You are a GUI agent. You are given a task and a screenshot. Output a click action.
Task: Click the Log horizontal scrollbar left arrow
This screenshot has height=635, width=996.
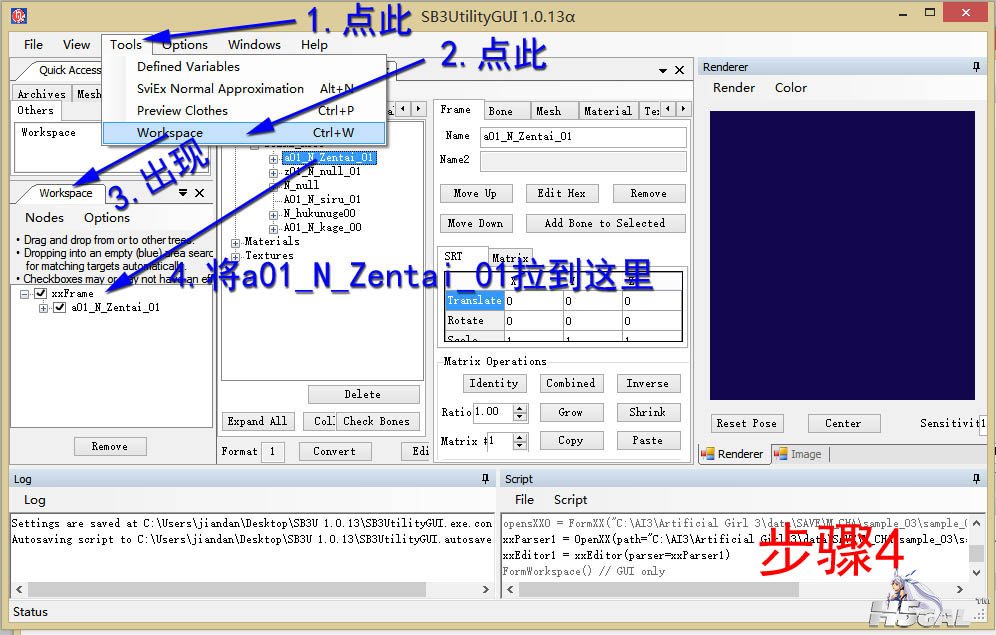coord(19,589)
